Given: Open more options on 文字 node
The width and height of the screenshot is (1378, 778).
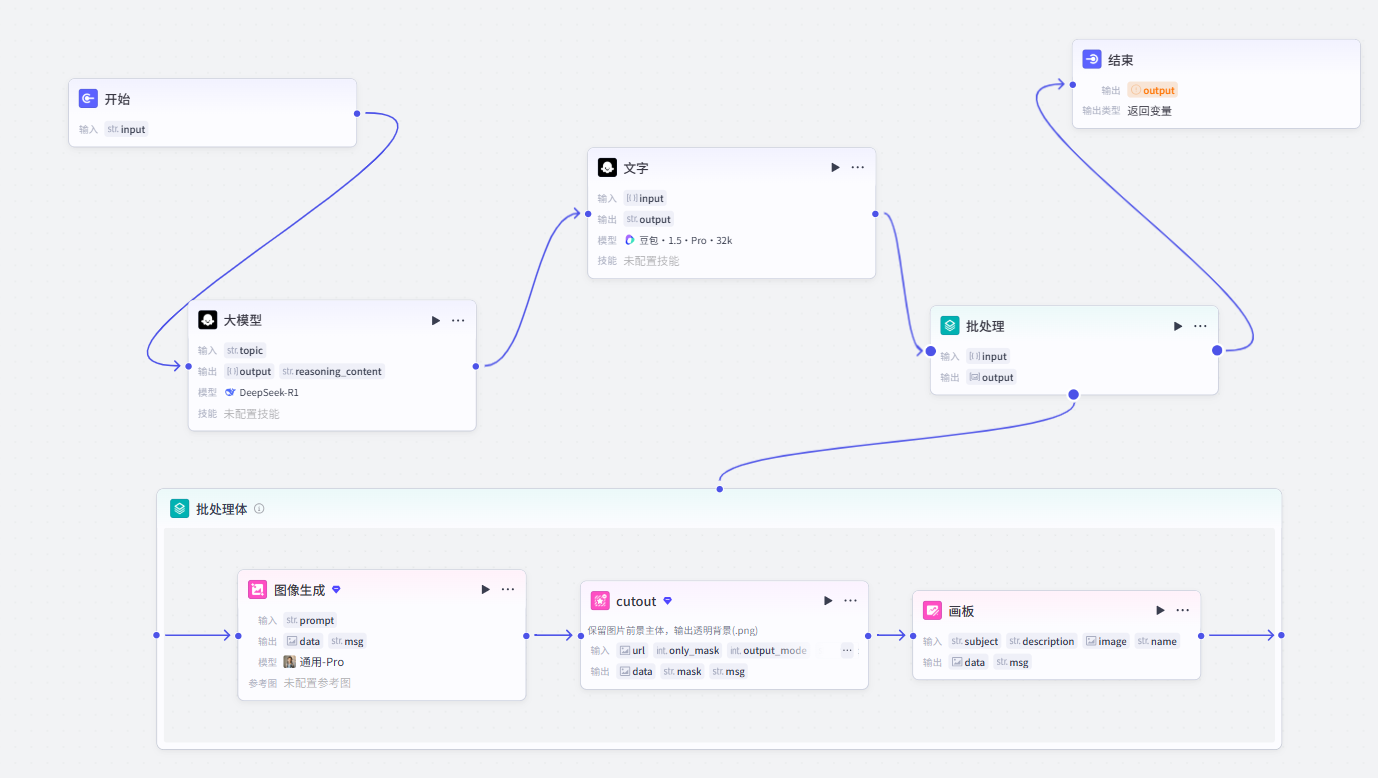Looking at the screenshot, I should point(858,167).
